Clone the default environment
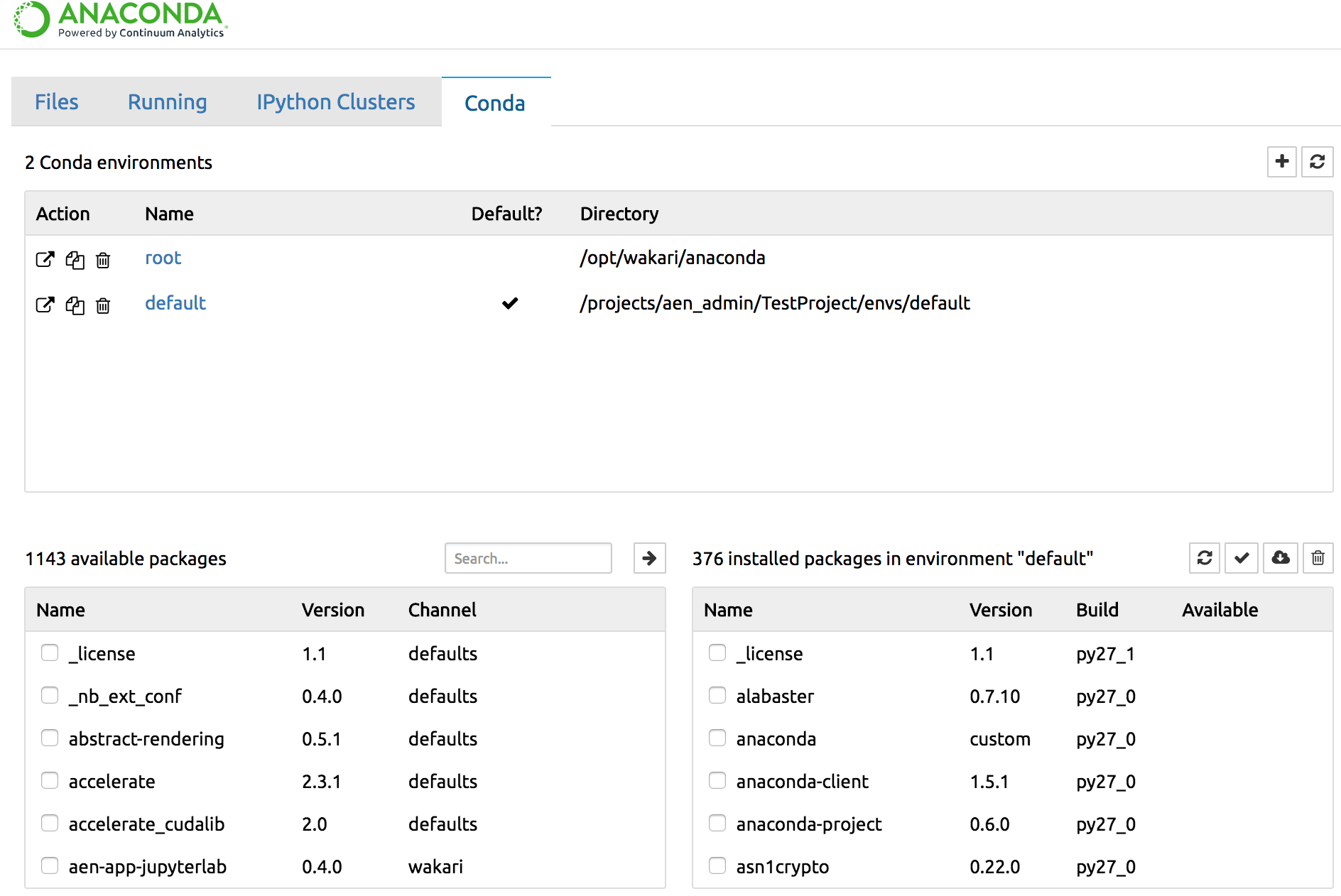Viewport: 1341px width, 896px height. coord(75,305)
